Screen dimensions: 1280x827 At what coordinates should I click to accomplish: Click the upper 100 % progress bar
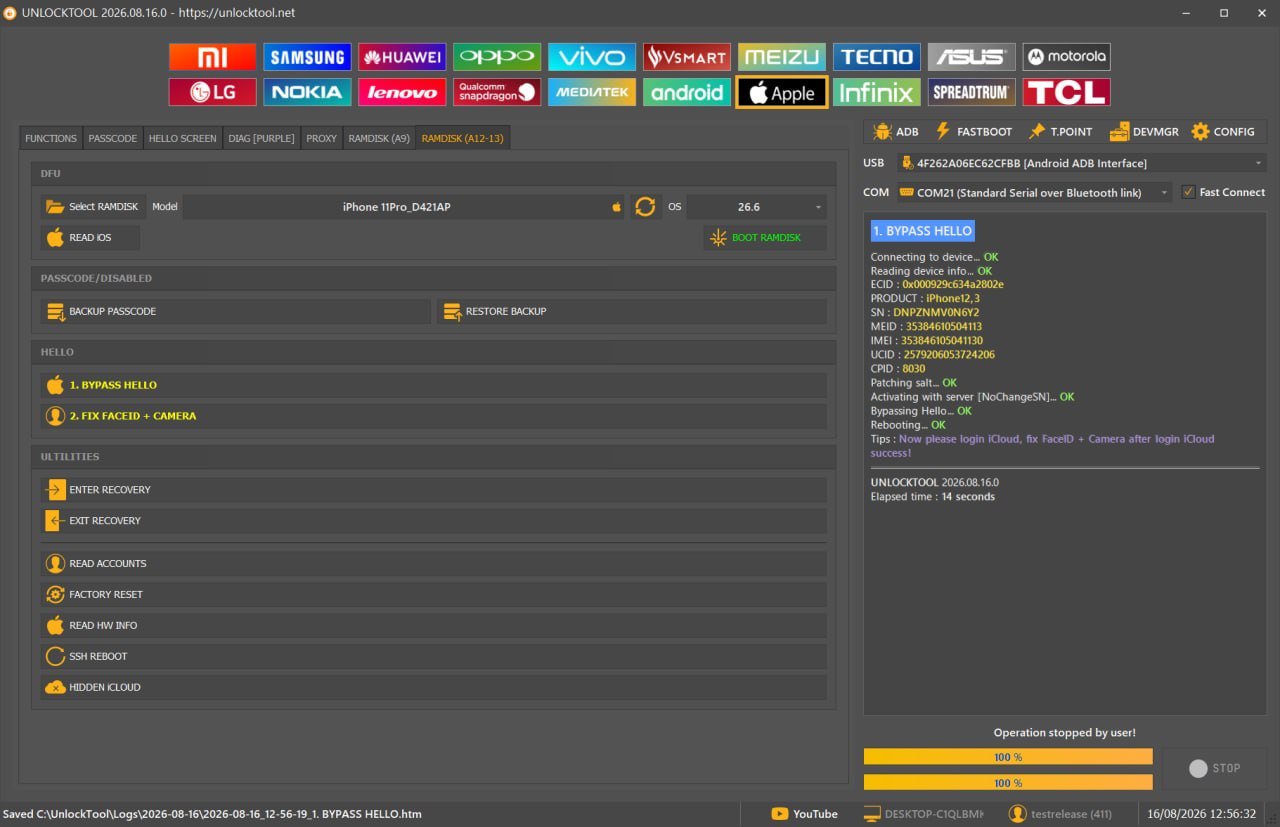click(1008, 757)
